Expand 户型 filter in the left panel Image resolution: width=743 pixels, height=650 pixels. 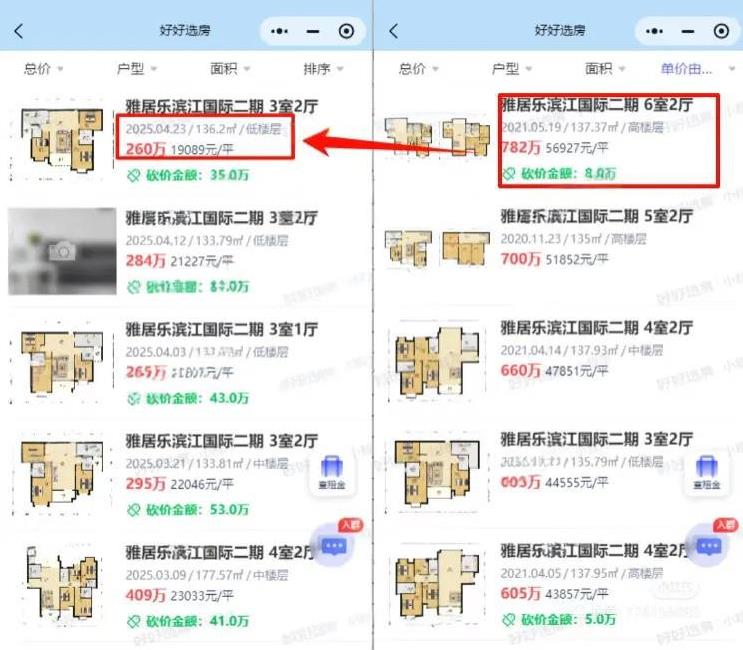(136, 69)
